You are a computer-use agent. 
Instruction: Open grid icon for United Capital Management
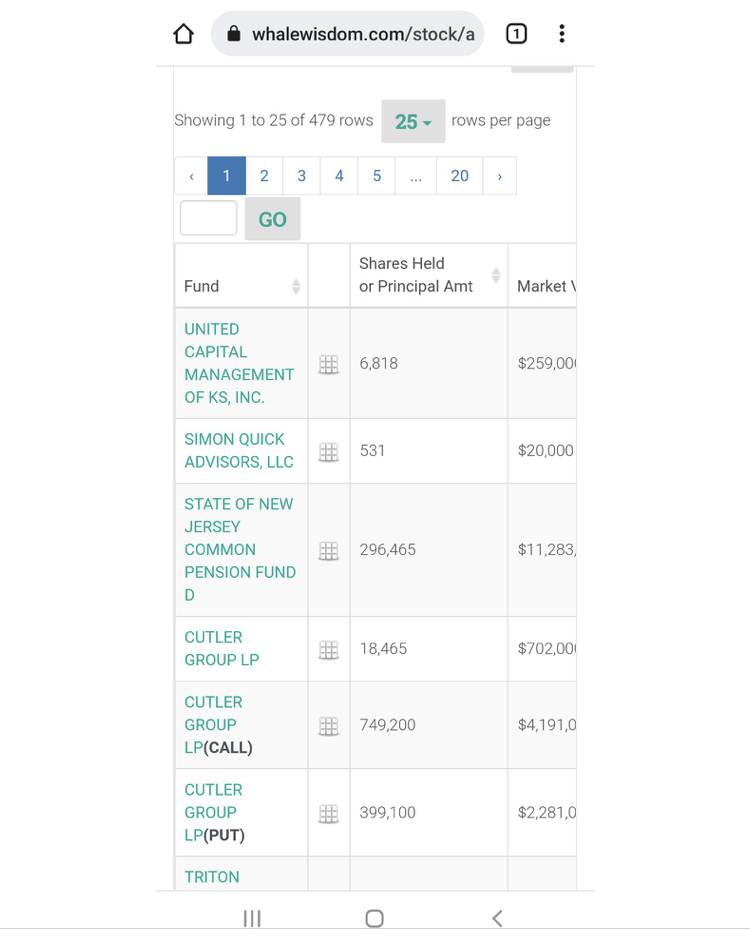328,364
